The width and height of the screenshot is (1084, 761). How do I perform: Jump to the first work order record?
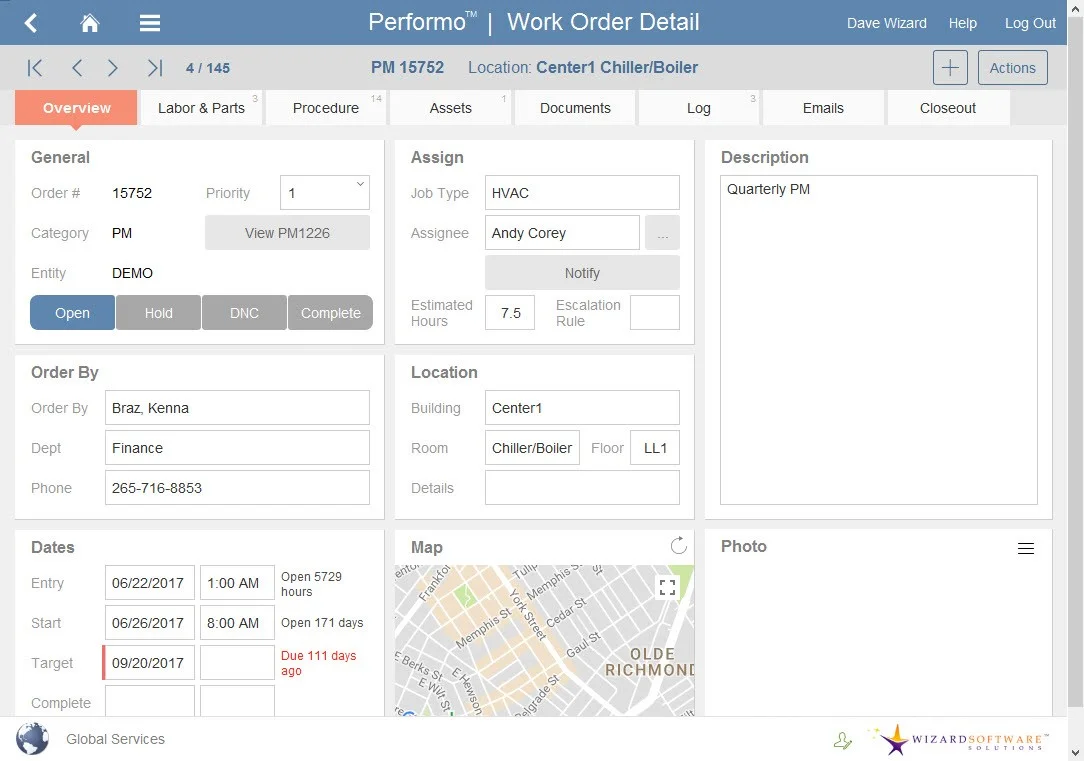pos(35,68)
